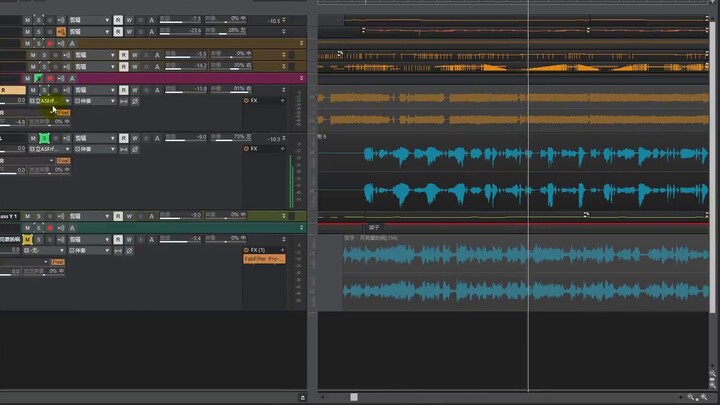
Task: Mute the track with volume -11.8
Action: pyautogui.click(x=33, y=90)
